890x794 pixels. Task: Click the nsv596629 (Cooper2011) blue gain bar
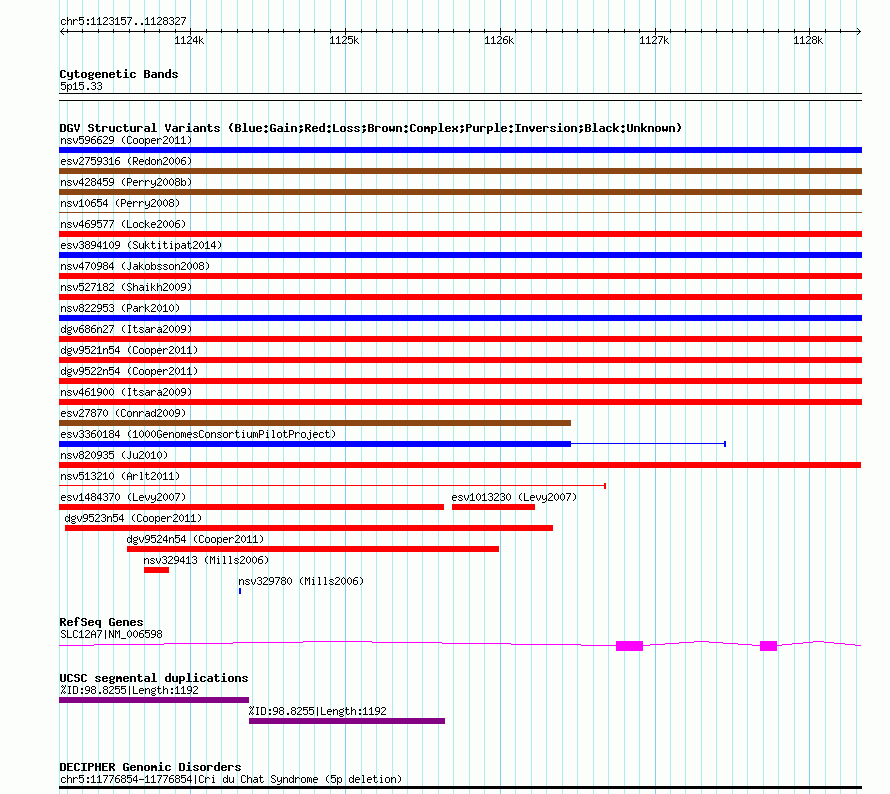460,150
